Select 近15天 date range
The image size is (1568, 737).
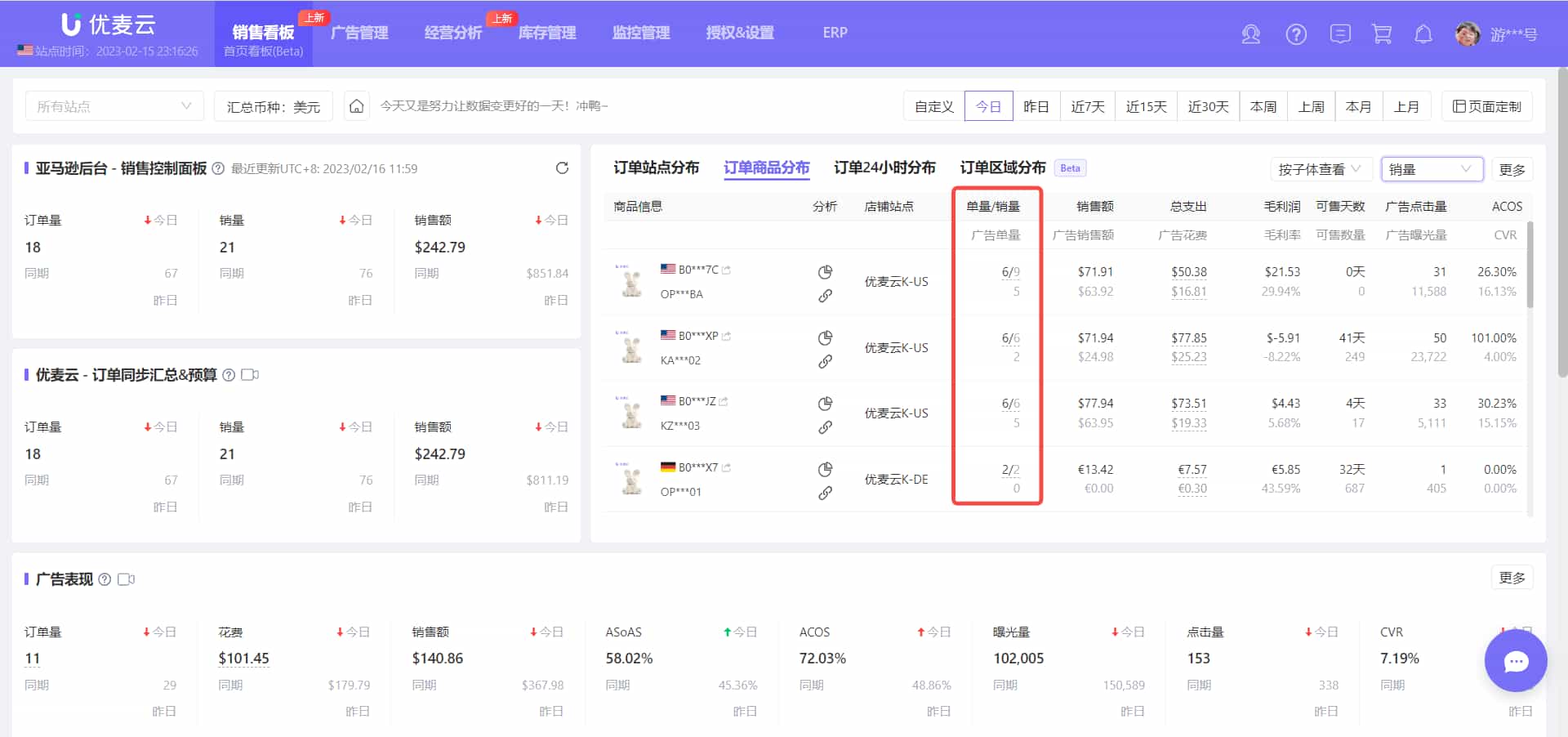click(1147, 106)
